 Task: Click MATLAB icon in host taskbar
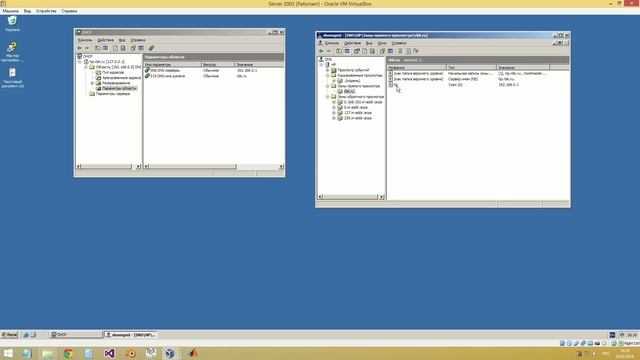coord(192,353)
